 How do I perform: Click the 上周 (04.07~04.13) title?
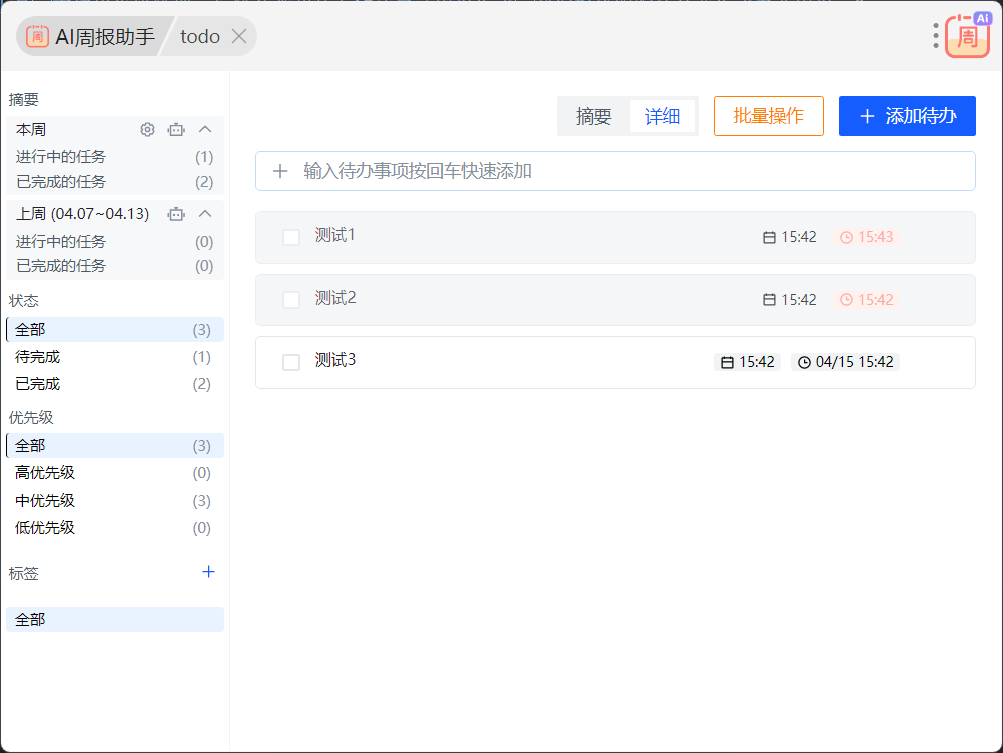[83, 214]
